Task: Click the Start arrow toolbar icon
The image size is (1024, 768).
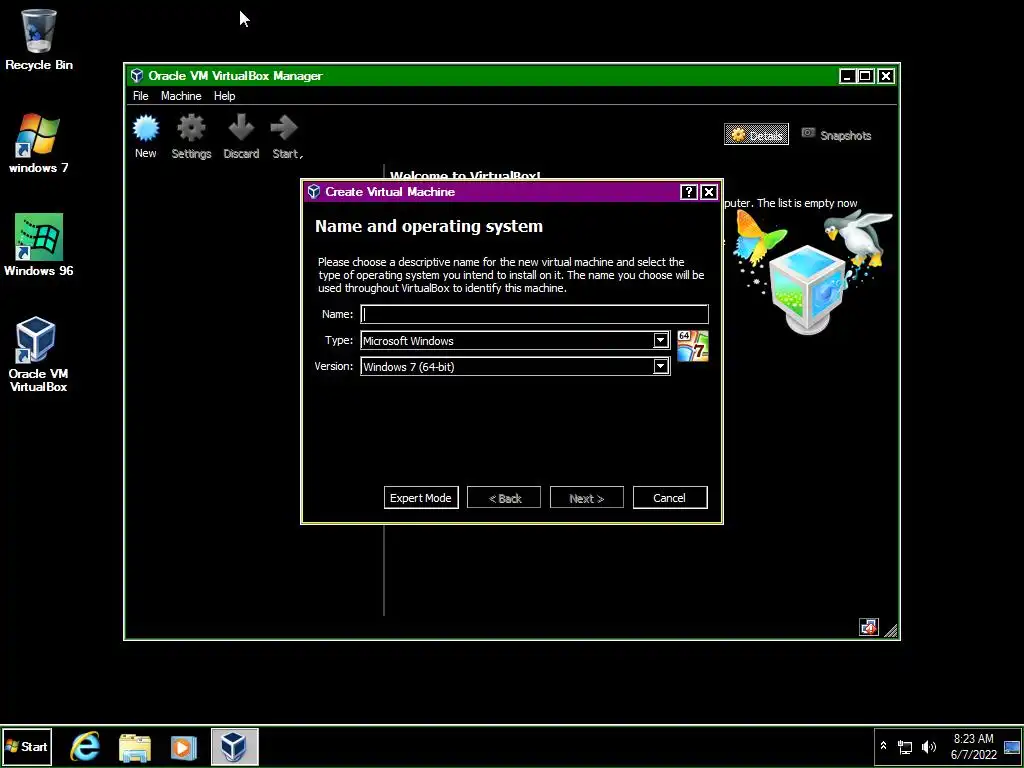Action: [x=285, y=136]
